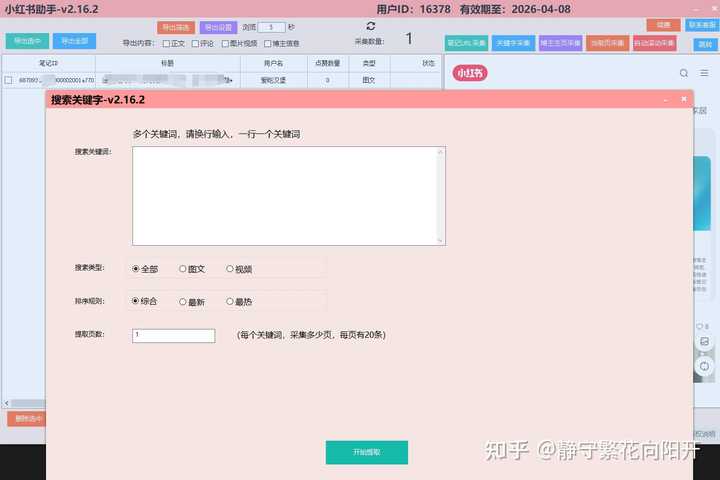This screenshot has height=480, width=720.
Task: Click the circular reload floating button on the right
Action: [704, 366]
